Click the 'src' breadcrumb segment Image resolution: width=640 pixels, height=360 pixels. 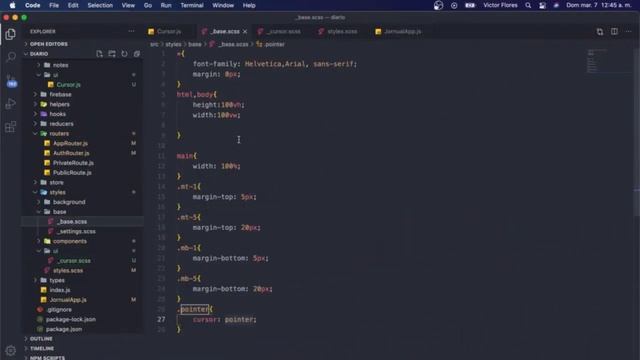[154, 44]
